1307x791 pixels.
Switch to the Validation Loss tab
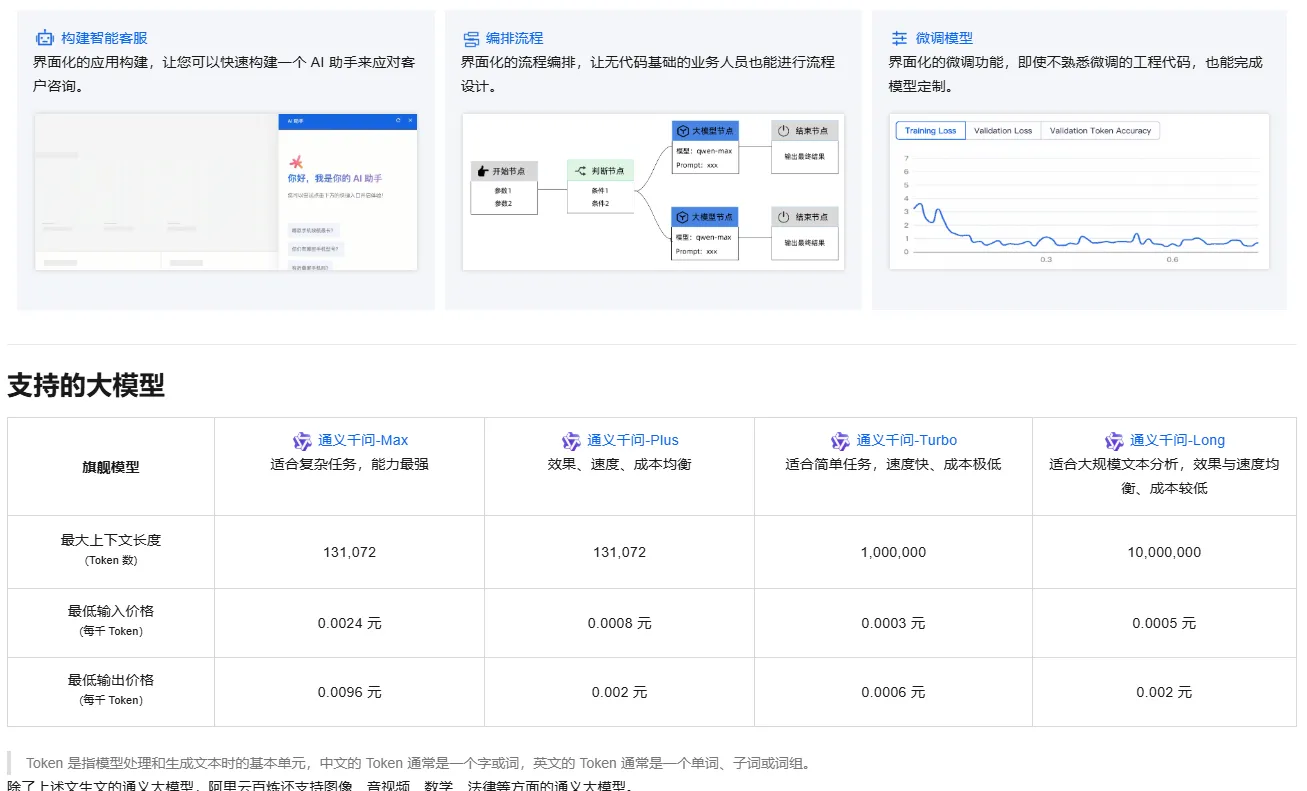pyautogui.click(x=1002, y=131)
